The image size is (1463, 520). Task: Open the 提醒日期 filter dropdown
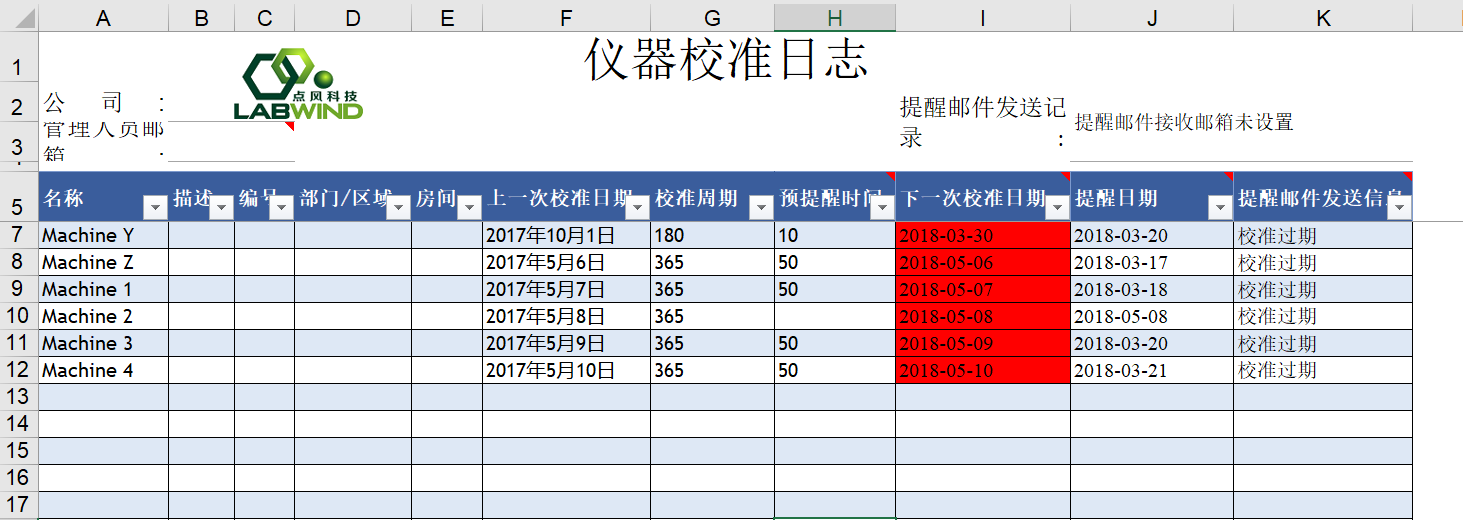click(1219, 207)
